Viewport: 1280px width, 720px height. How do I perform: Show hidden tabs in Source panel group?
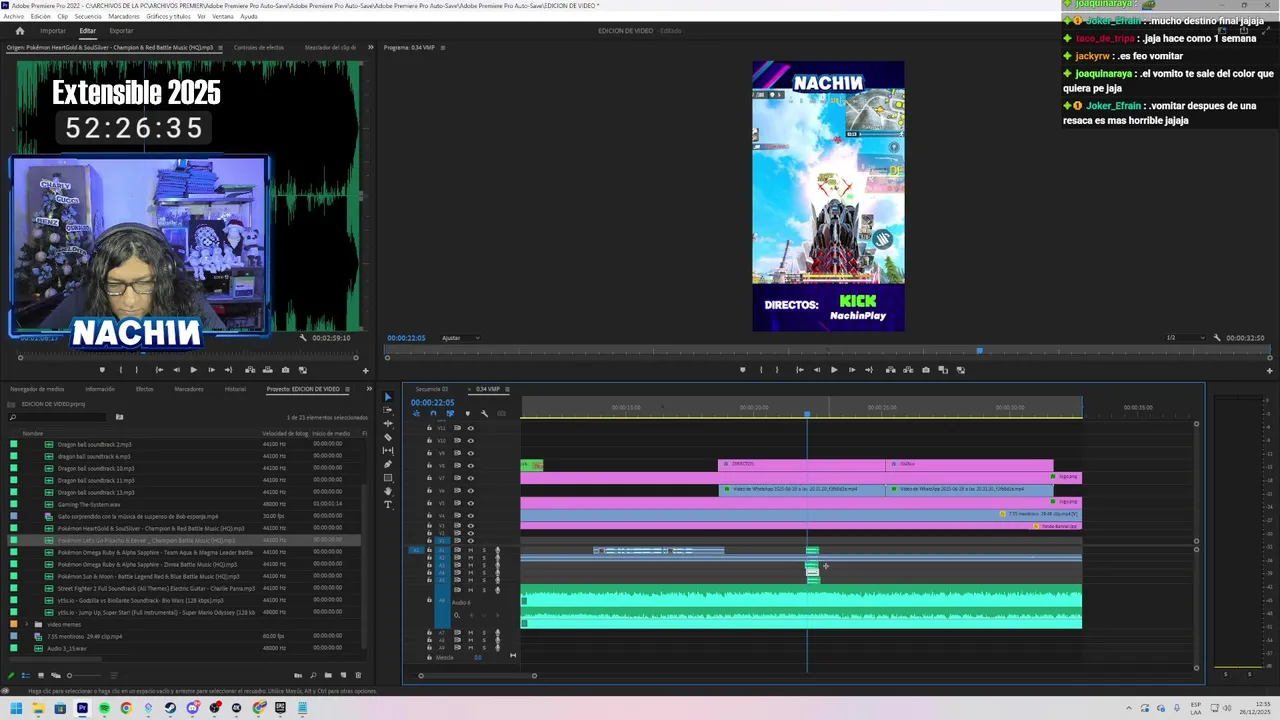[370, 47]
